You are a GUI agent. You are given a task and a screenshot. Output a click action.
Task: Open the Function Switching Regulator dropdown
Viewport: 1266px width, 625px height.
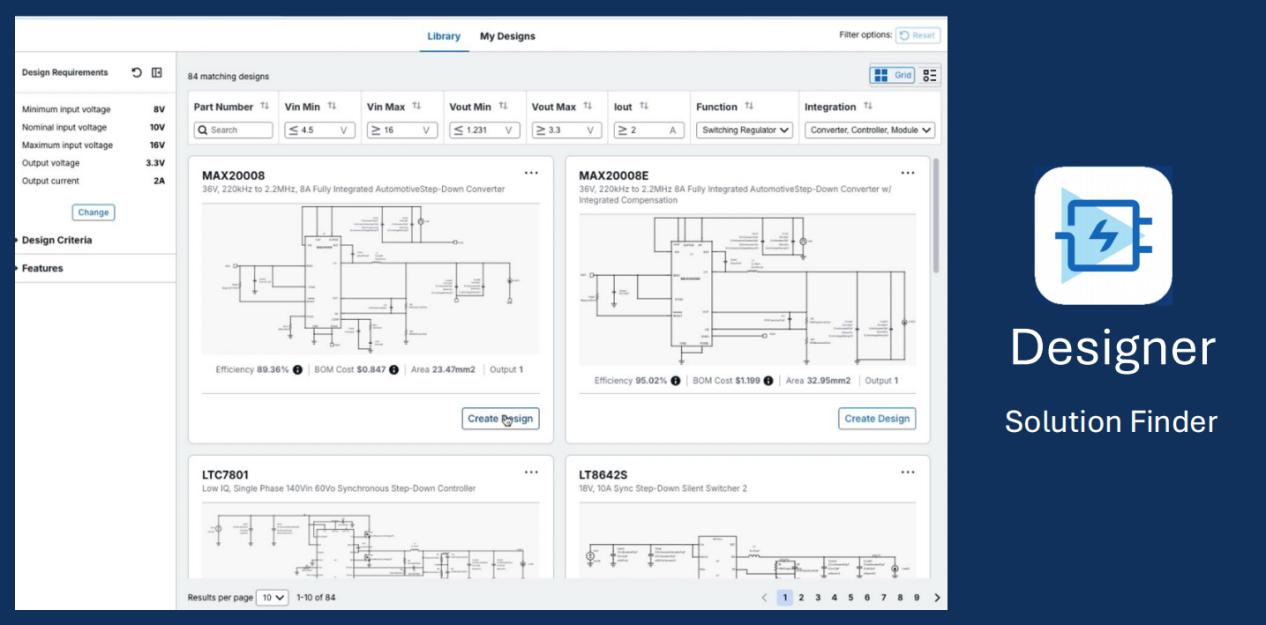click(x=745, y=130)
